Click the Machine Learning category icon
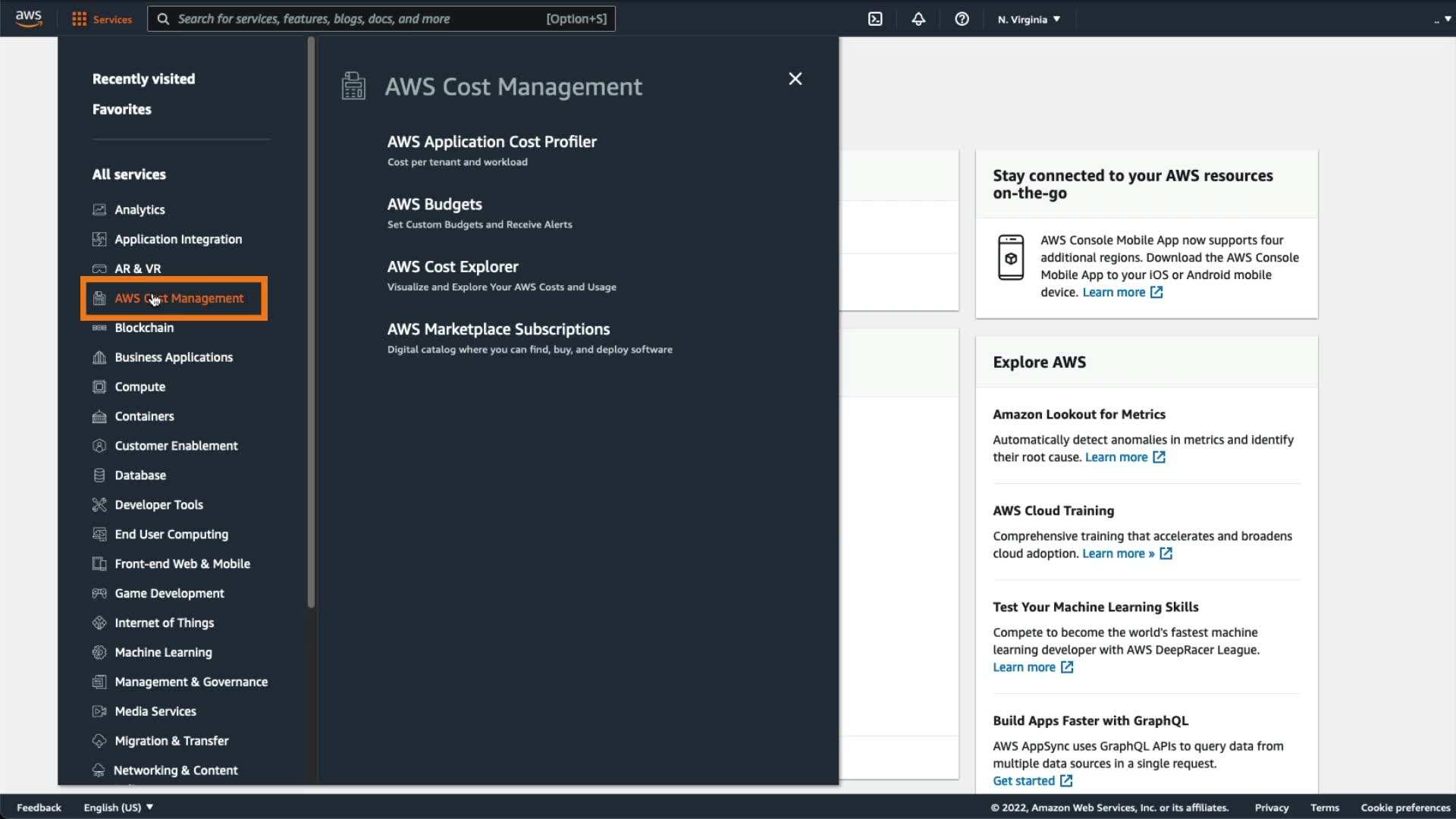The image size is (1456, 819). 99,652
